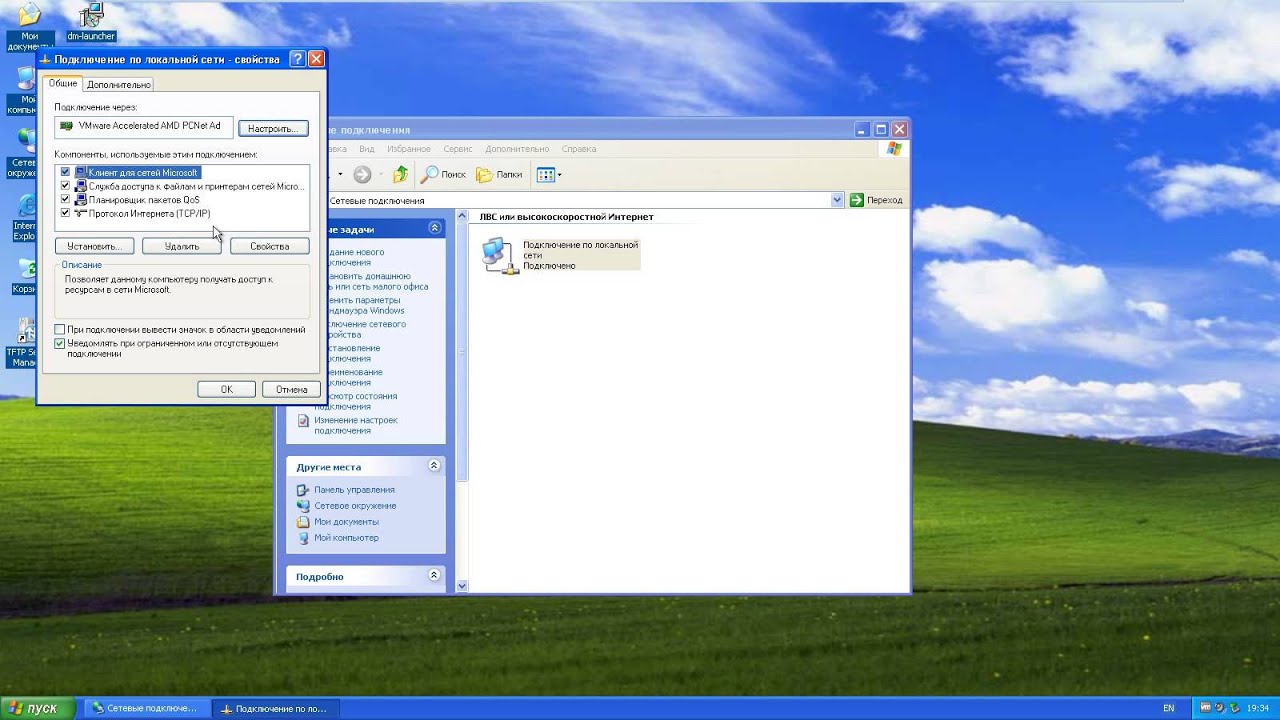The height and width of the screenshot is (720, 1280).
Task: Open Панель управления icon in Other Places
Action: (303, 490)
